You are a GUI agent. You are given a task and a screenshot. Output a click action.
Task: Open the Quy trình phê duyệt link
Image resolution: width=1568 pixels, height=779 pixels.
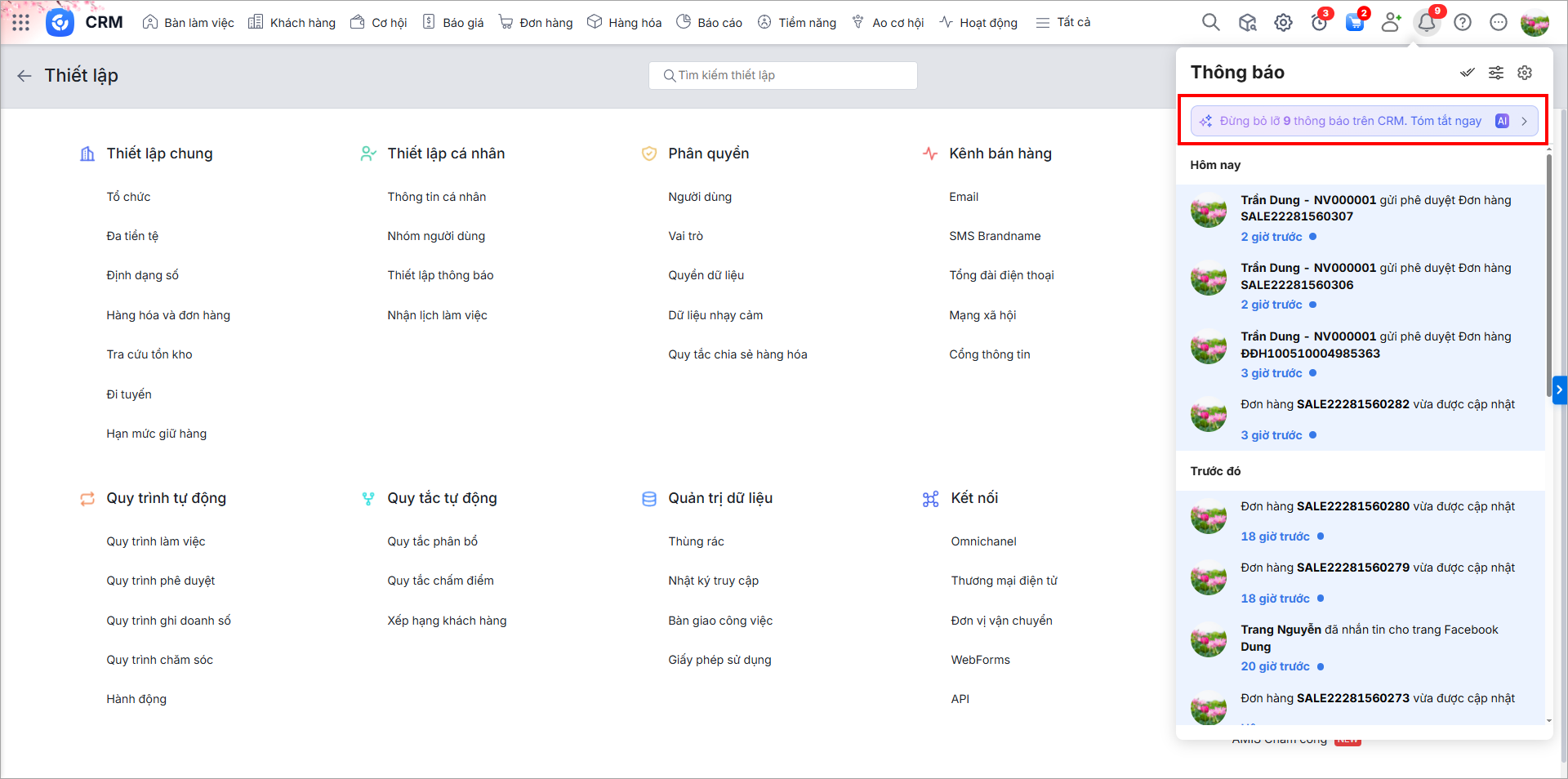coord(161,581)
